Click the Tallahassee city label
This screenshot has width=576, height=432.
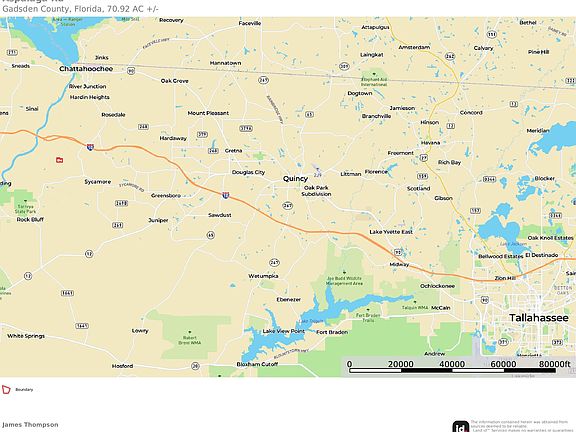[539, 318]
